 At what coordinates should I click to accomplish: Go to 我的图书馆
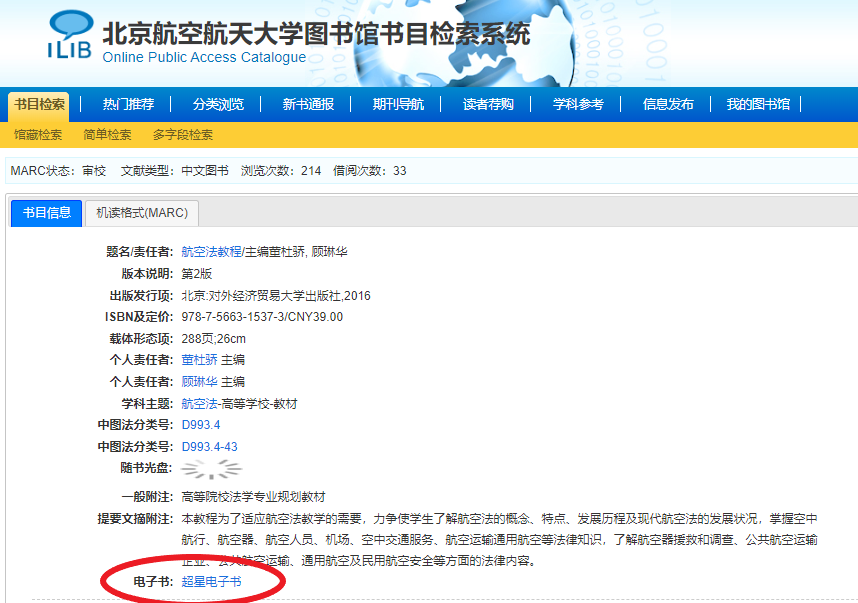758,105
